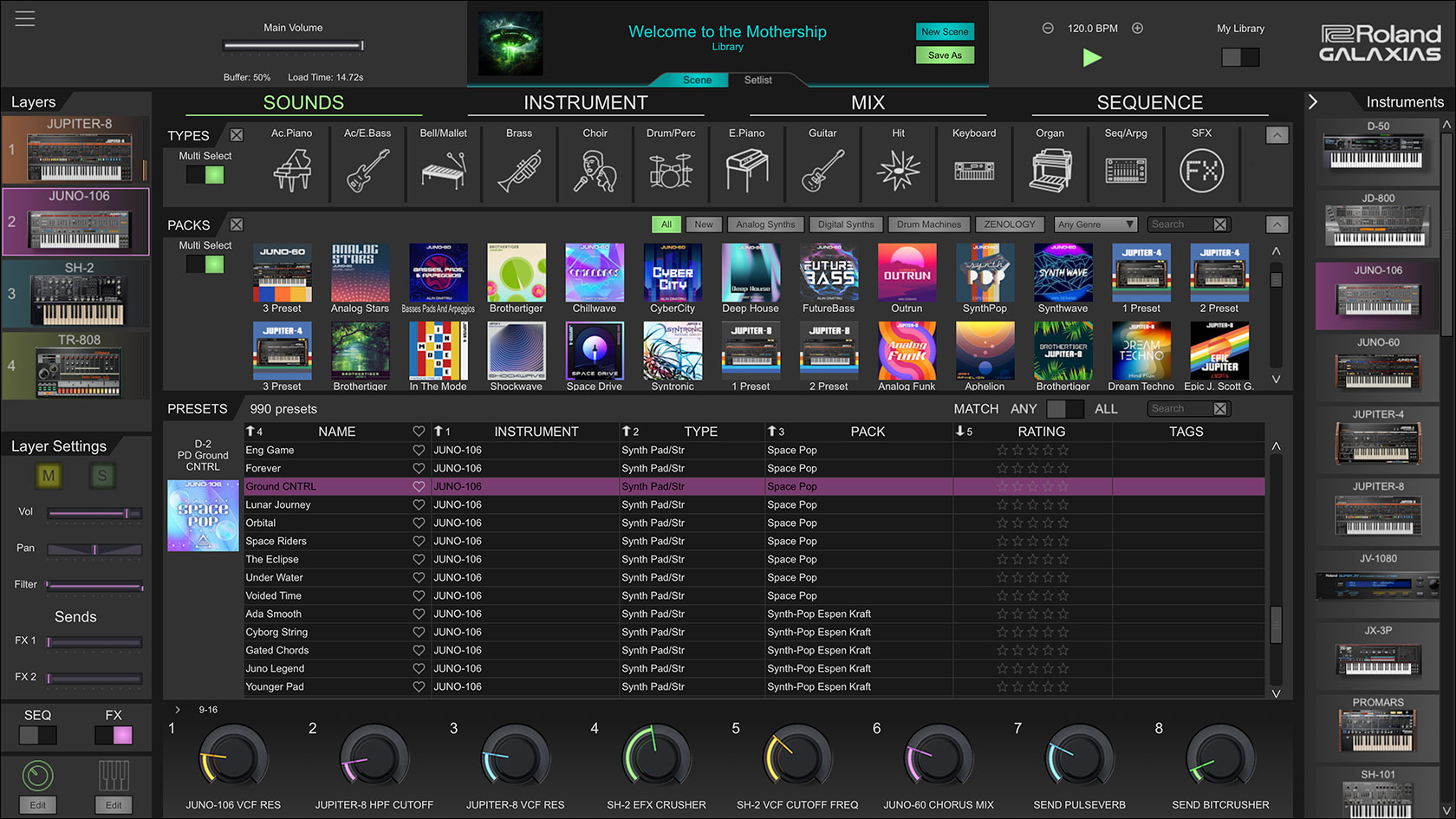Choose the Bell/Mallet type icon
Viewport: 1456px width, 819px height.
click(x=444, y=170)
